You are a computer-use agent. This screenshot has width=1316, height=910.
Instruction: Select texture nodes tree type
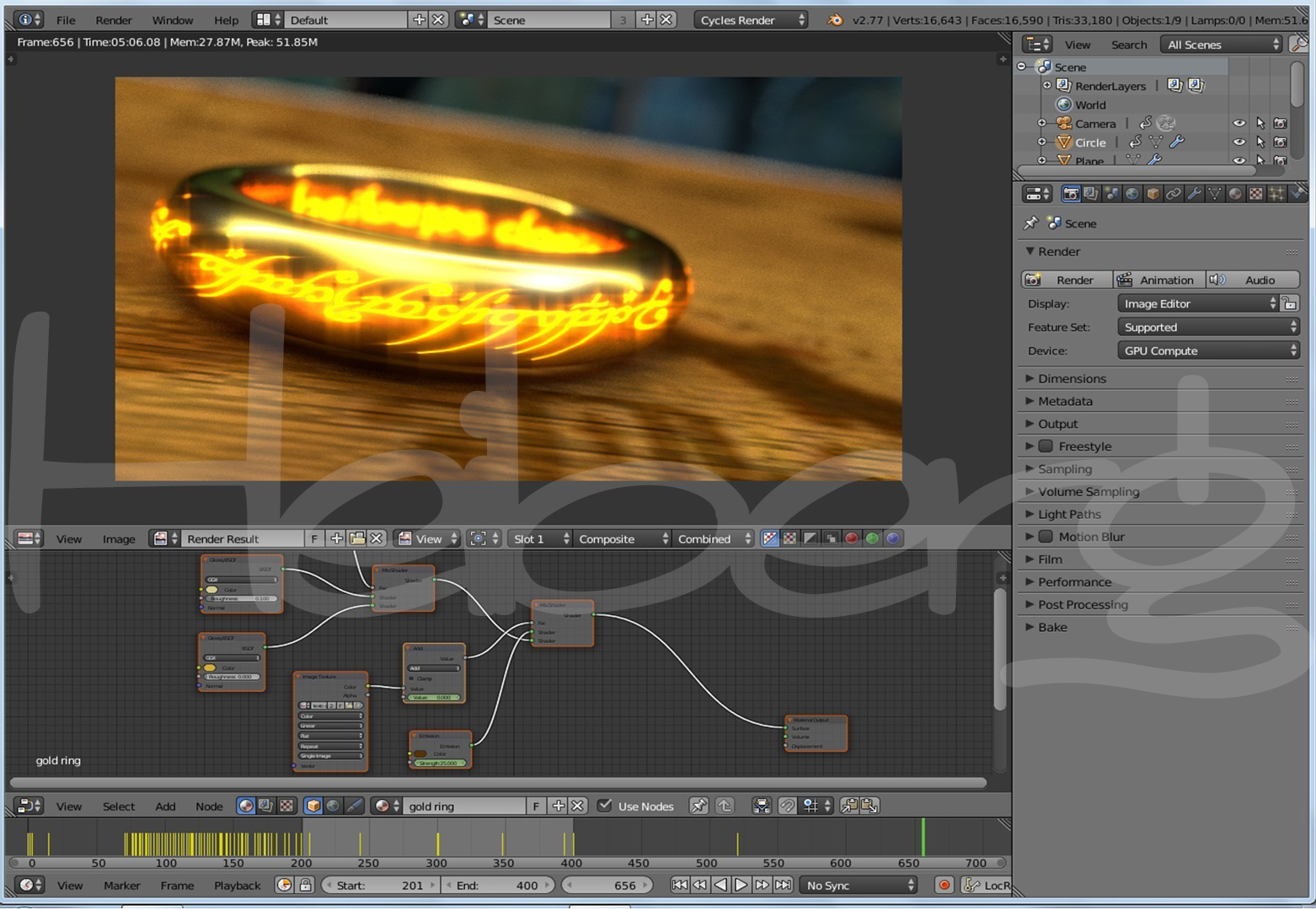286,806
